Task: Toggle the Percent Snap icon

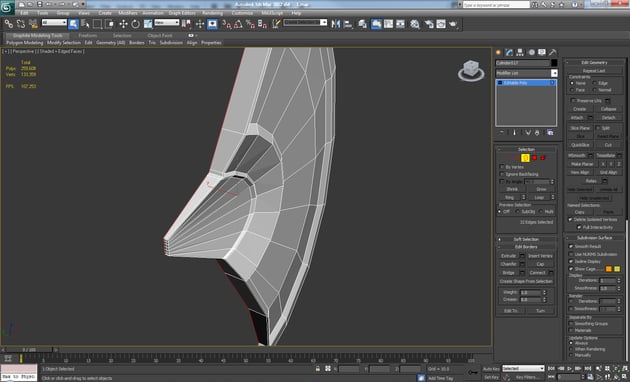Action: (250, 24)
